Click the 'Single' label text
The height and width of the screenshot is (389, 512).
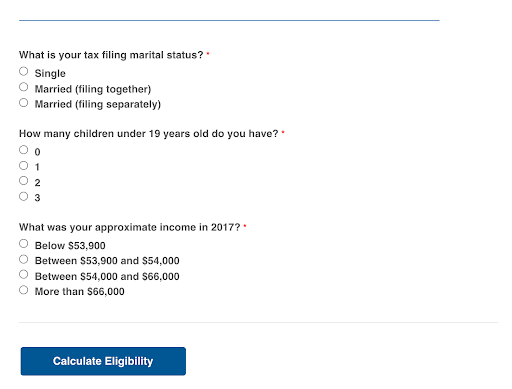[x=50, y=73]
